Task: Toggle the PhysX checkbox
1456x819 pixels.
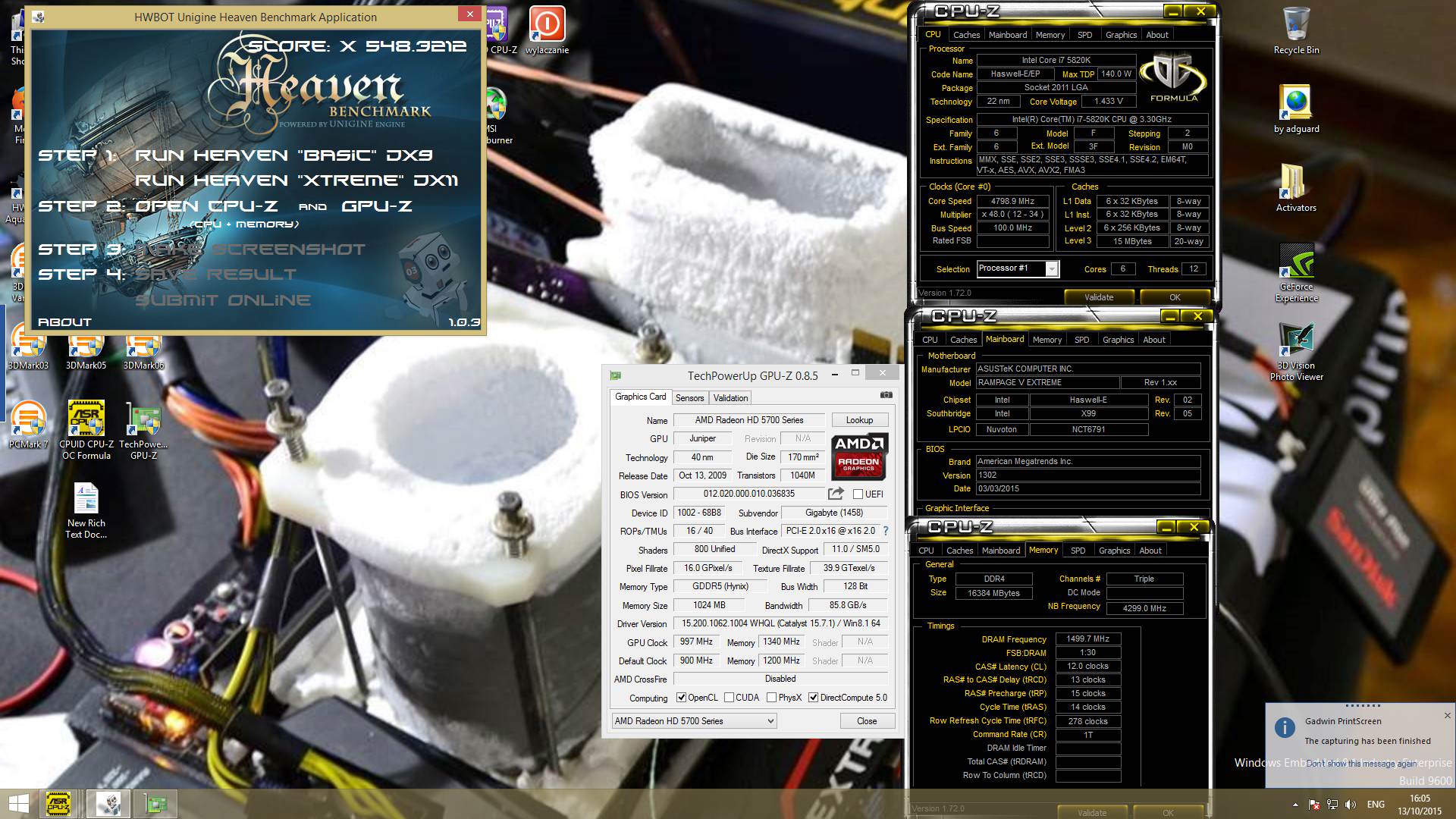Action: (771, 698)
